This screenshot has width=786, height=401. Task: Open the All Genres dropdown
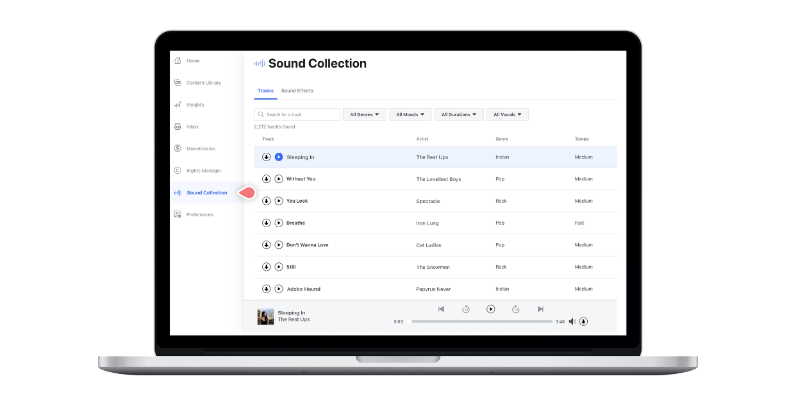(364, 115)
